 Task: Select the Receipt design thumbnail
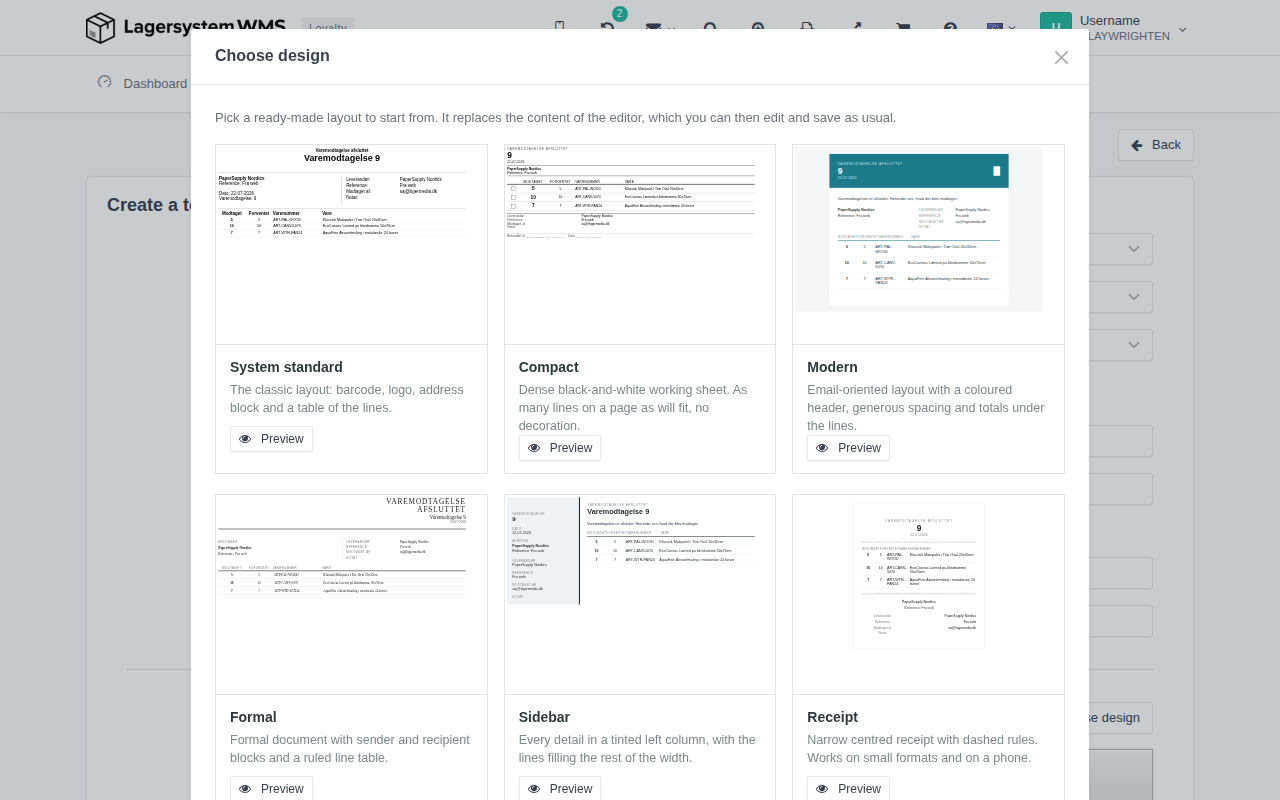pyautogui.click(x=928, y=595)
